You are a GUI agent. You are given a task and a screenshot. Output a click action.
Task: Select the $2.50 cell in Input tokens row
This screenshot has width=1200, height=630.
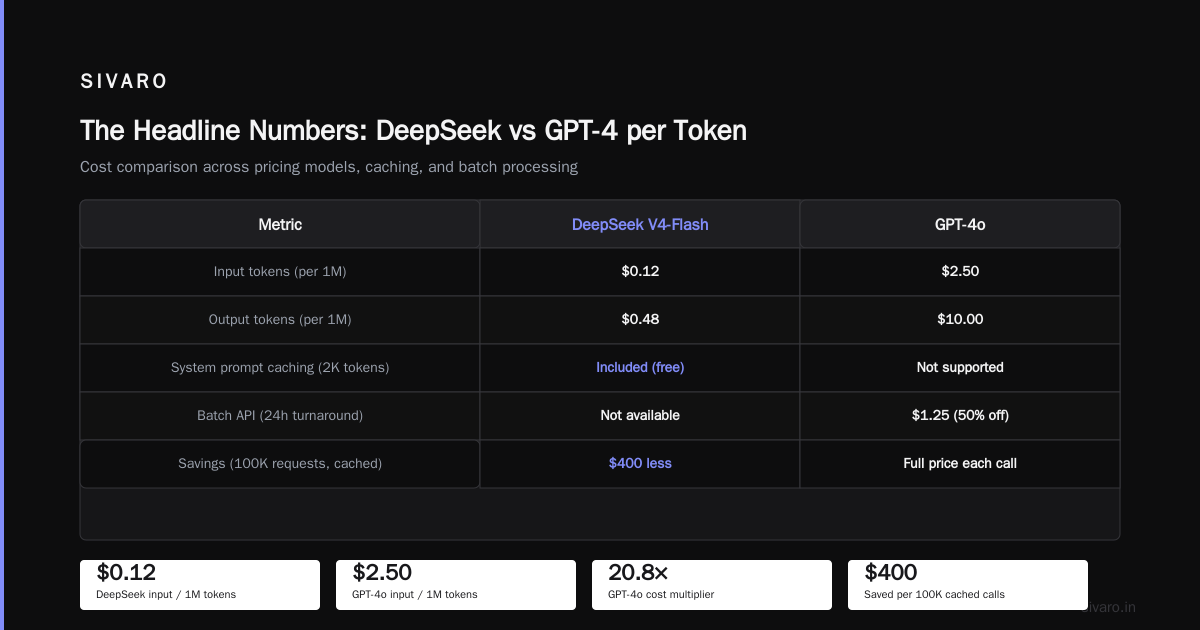click(960, 271)
